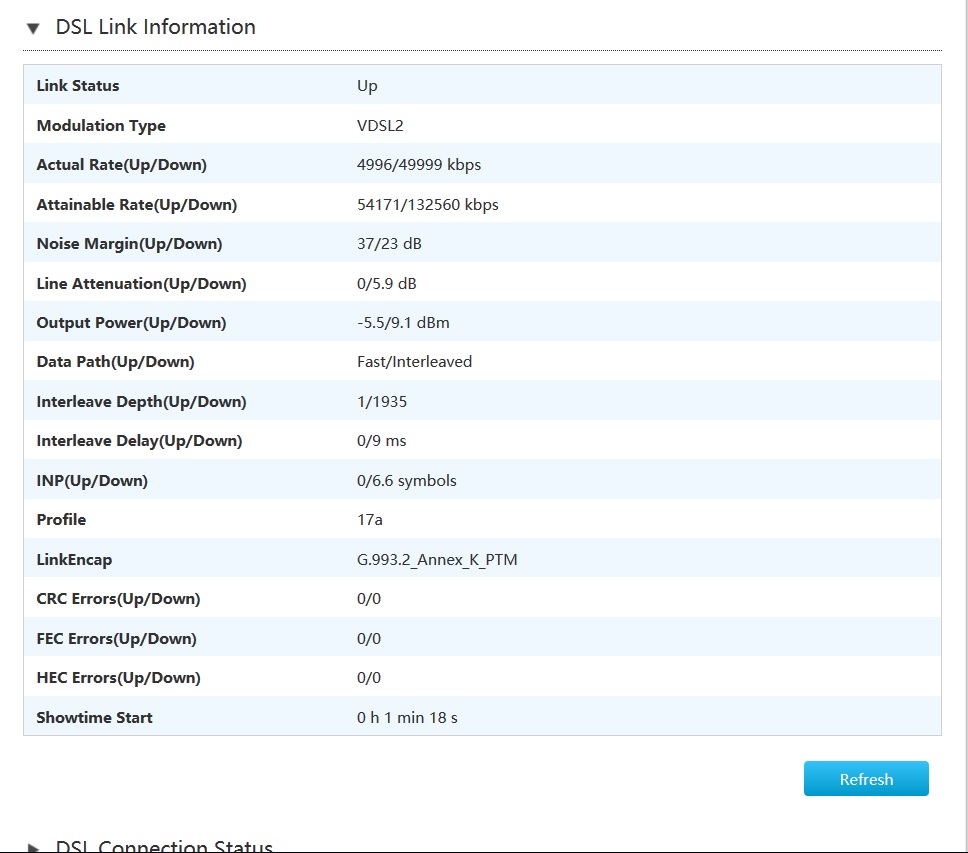Click the Profile value 17a
The height and width of the screenshot is (853, 968).
tap(370, 520)
